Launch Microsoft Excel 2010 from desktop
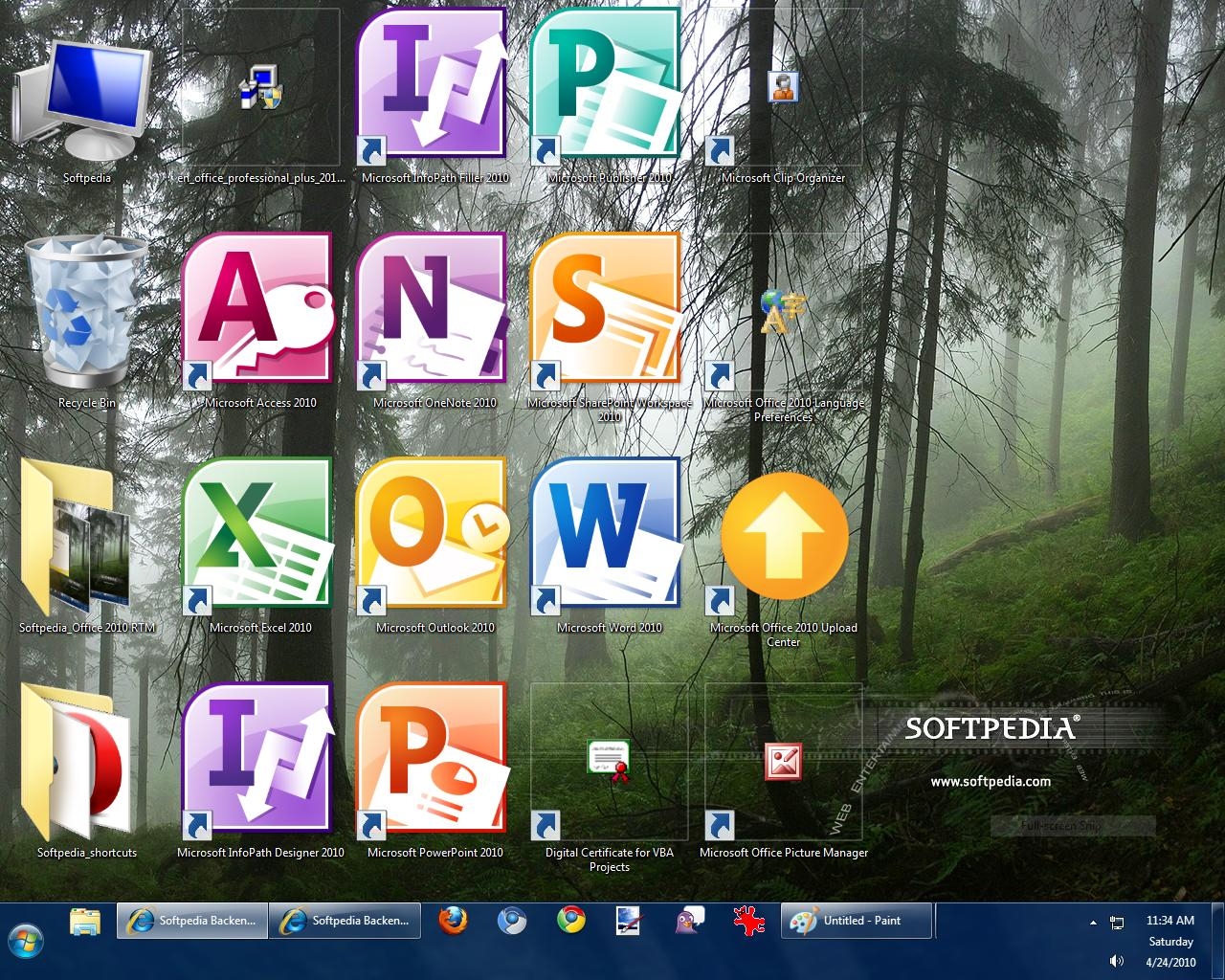The width and height of the screenshot is (1225, 980). pyautogui.click(x=258, y=534)
